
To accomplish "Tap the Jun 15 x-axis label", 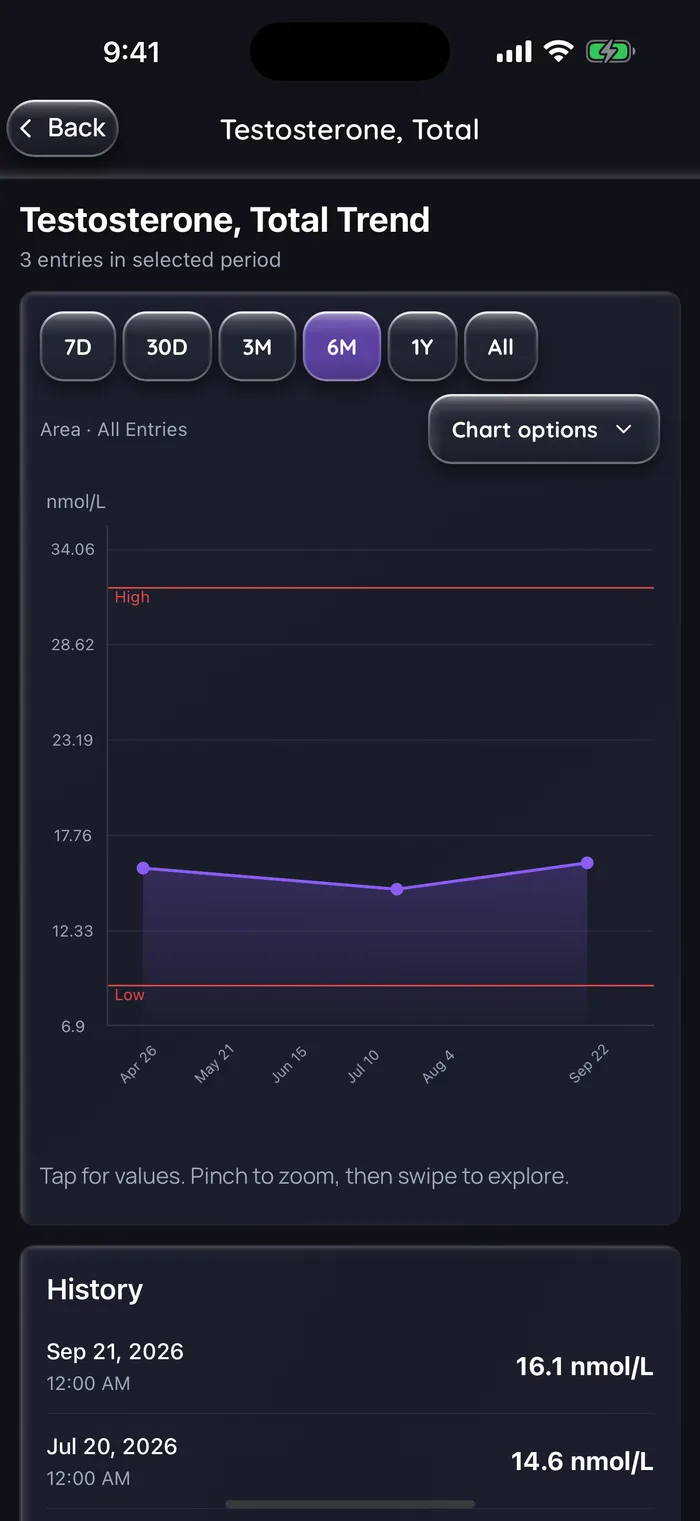I will point(289,1065).
